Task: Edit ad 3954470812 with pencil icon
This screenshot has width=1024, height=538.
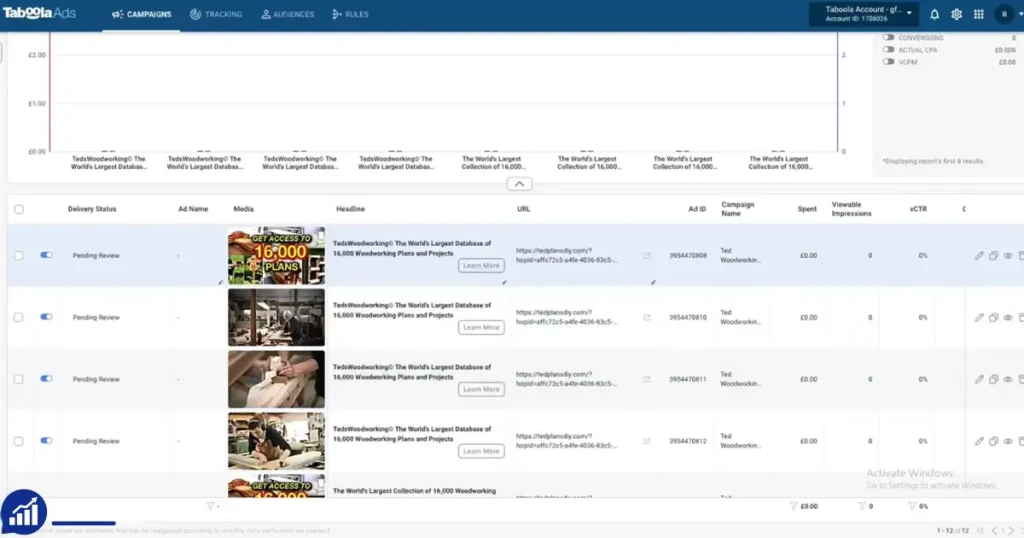Action: 979,441
